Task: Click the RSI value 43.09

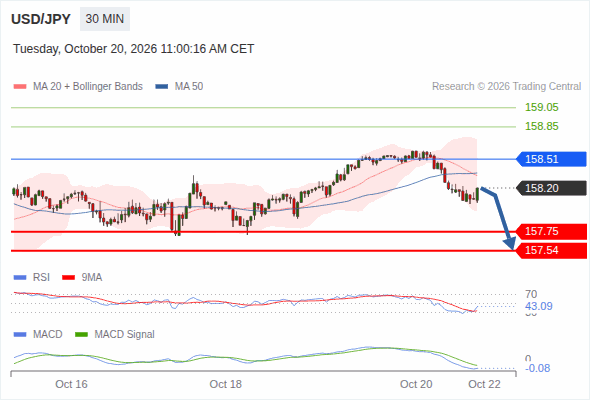Action: coord(539,306)
